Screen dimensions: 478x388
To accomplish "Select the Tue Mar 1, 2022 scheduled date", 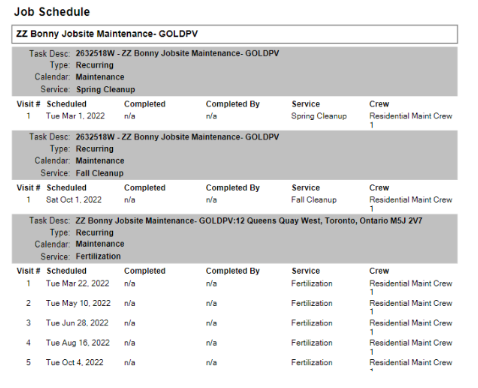I will pyautogui.click(x=75, y=116).
